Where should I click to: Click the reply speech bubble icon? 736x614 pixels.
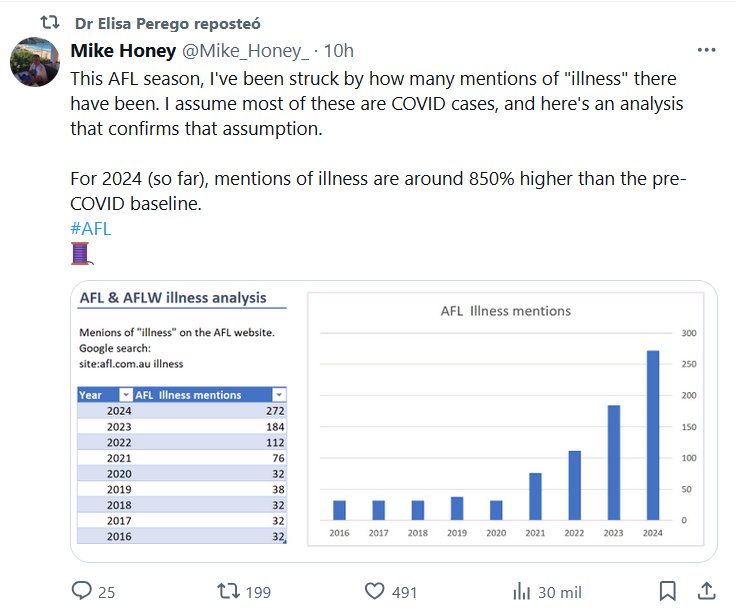click(x=82, y=591)
